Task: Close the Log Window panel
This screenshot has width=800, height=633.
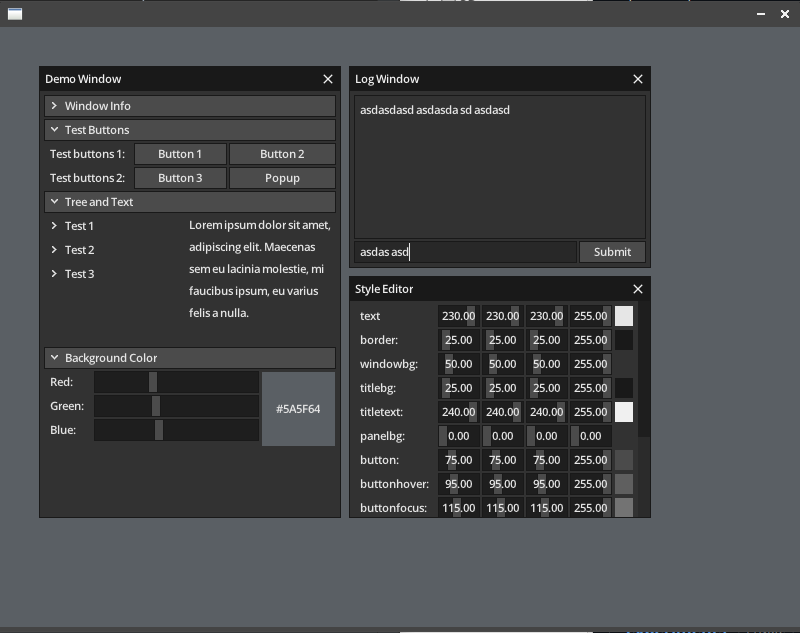Action: pos(638,79)
